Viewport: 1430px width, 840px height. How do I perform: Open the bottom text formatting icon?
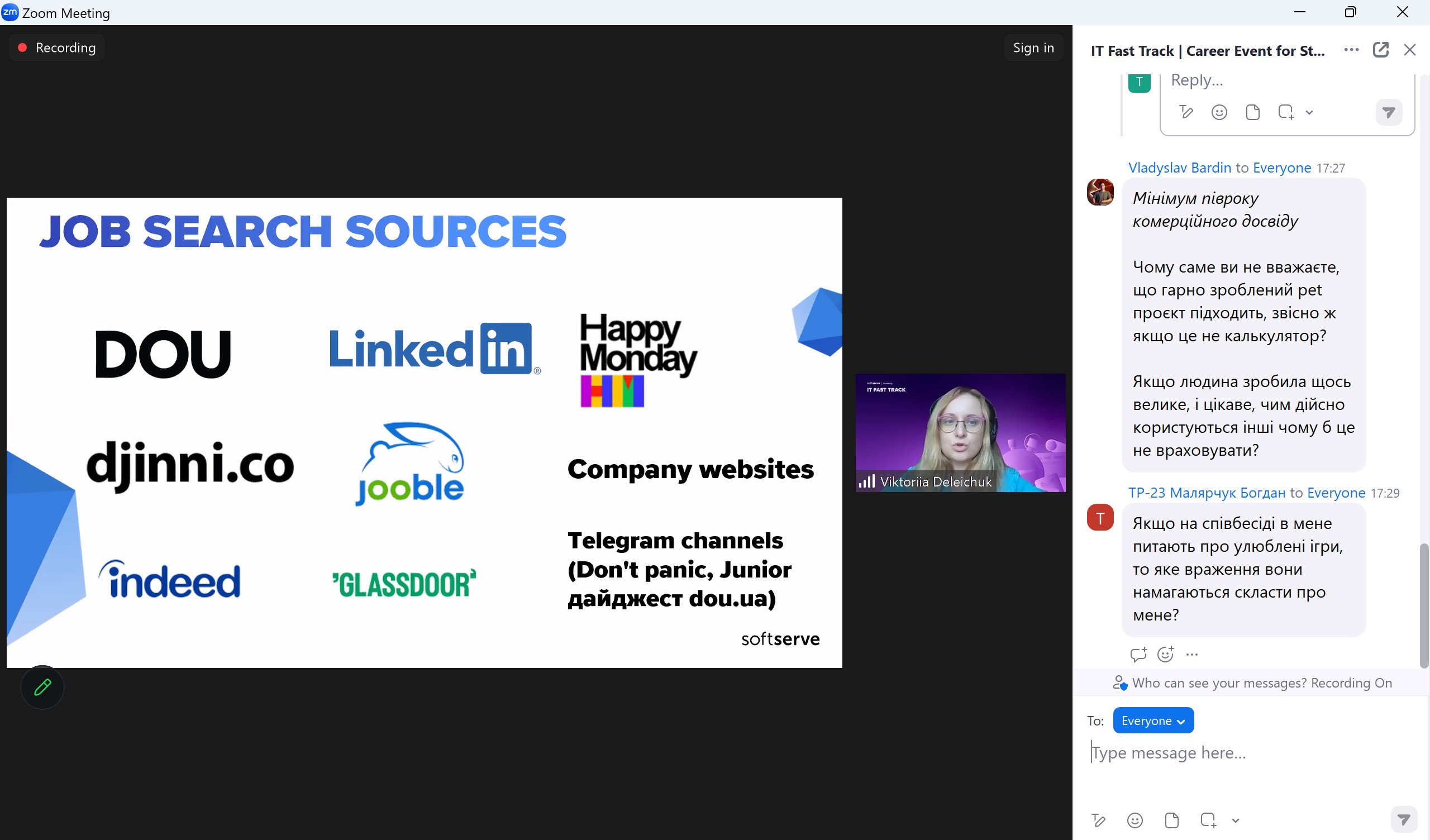click(1098, 820)
